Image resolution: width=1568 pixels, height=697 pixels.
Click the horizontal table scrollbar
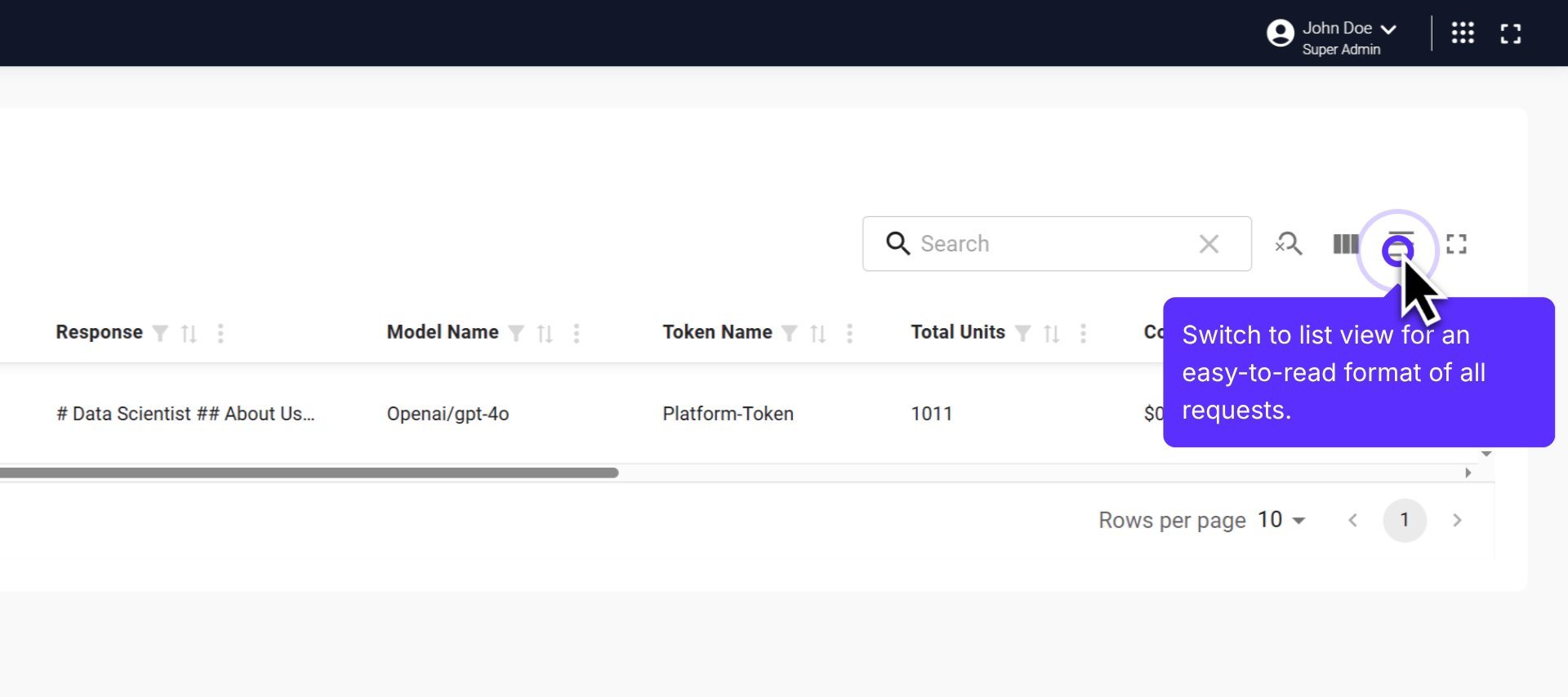point(310,473)
